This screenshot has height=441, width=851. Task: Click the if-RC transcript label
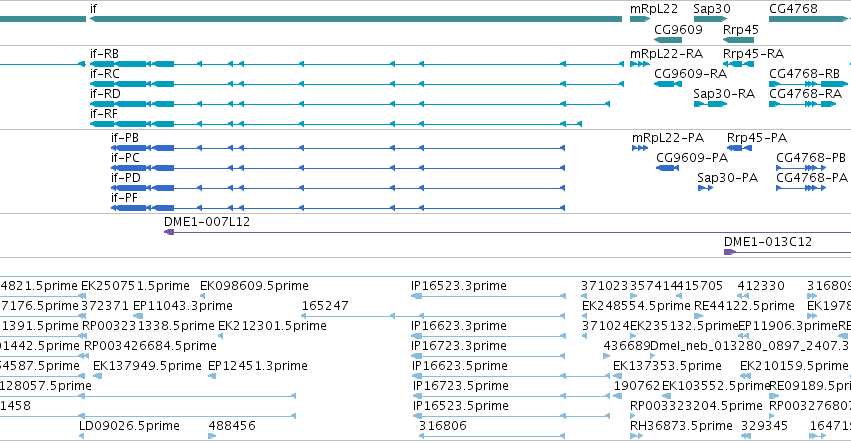(105, 74)
